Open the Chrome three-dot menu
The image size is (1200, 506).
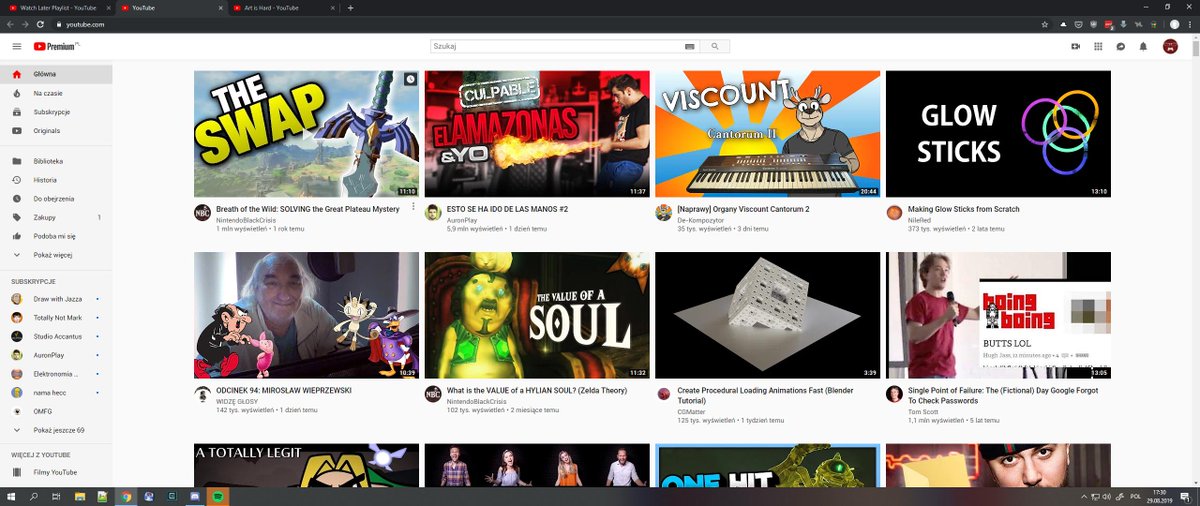pos(1189,23)
